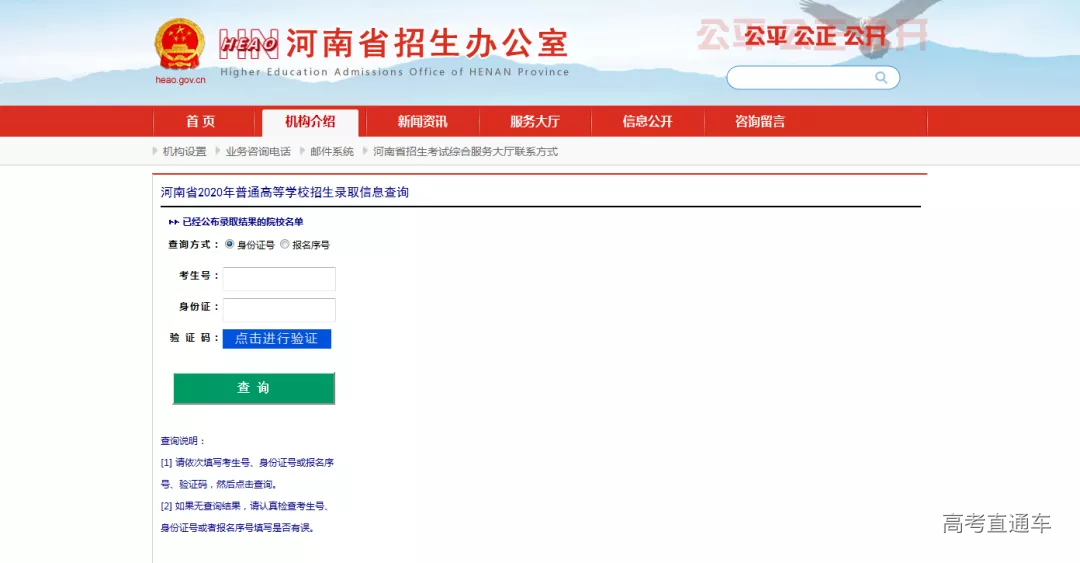Click the magnifier search icon
Screen dimensions: 1080x563
click(881, 77)
